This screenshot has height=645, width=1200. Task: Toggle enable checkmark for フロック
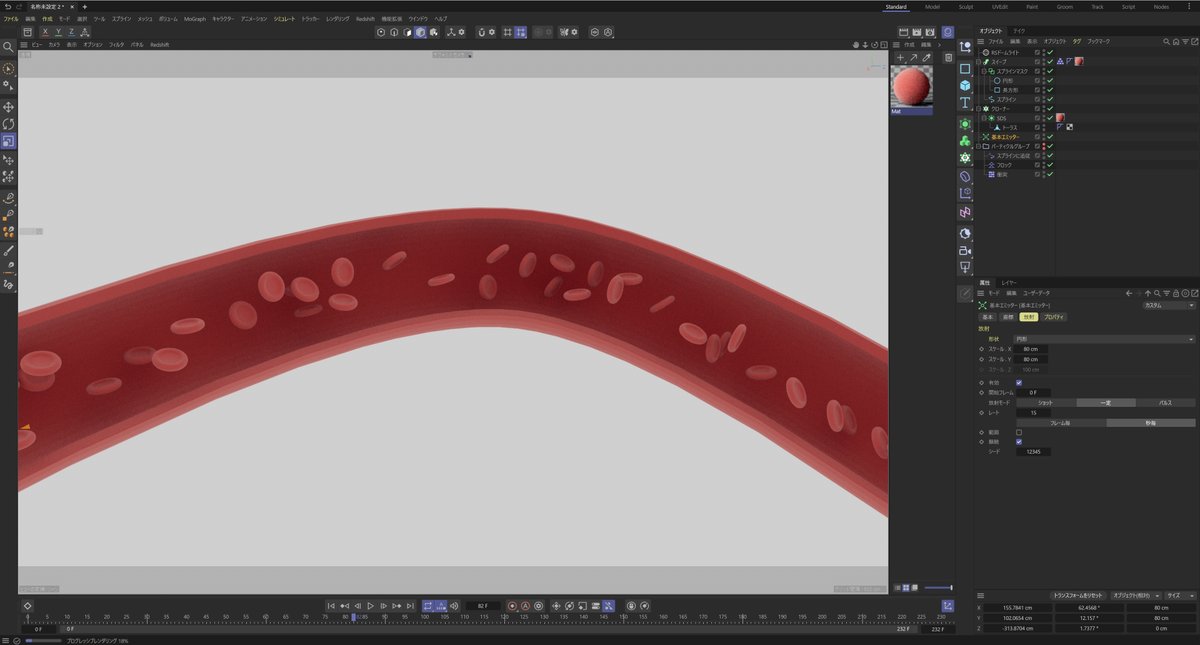coord(1050,165)
